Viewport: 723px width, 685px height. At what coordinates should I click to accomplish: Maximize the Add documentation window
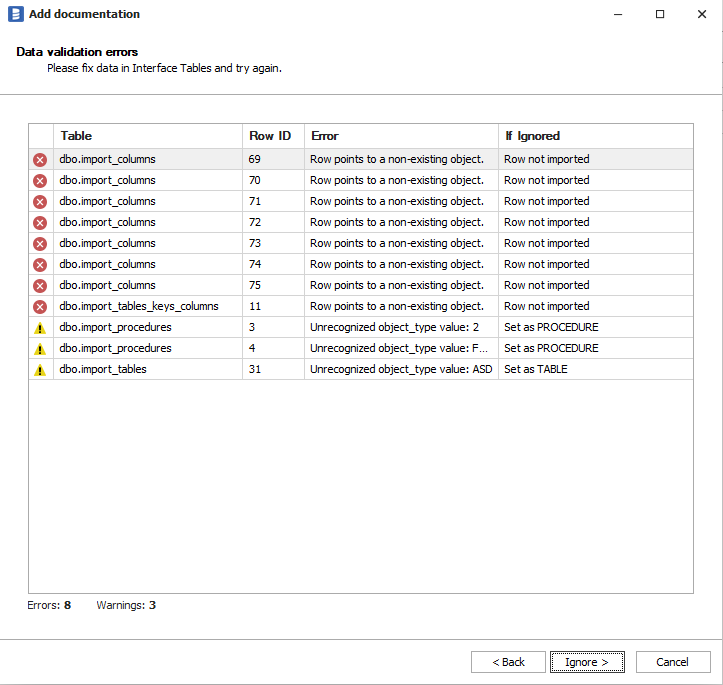click(x=660, y=14)
